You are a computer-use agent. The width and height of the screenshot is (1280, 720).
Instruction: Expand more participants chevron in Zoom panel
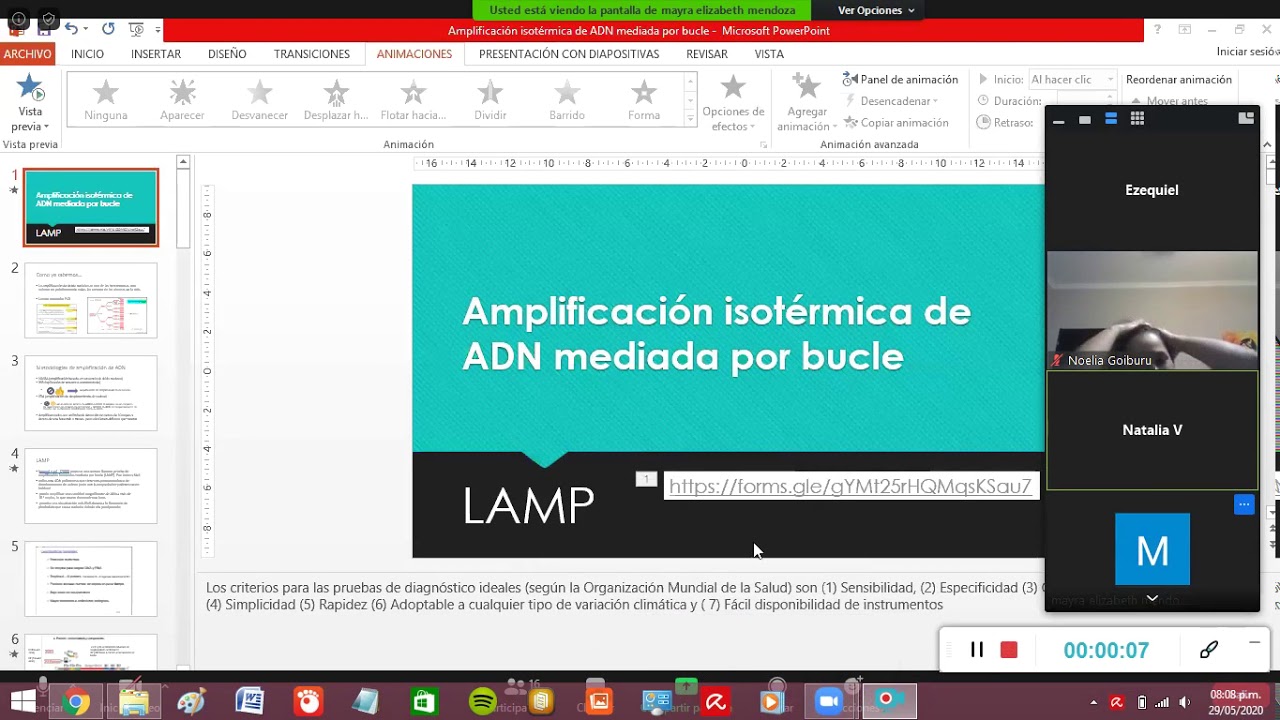tap(1152, 598)
